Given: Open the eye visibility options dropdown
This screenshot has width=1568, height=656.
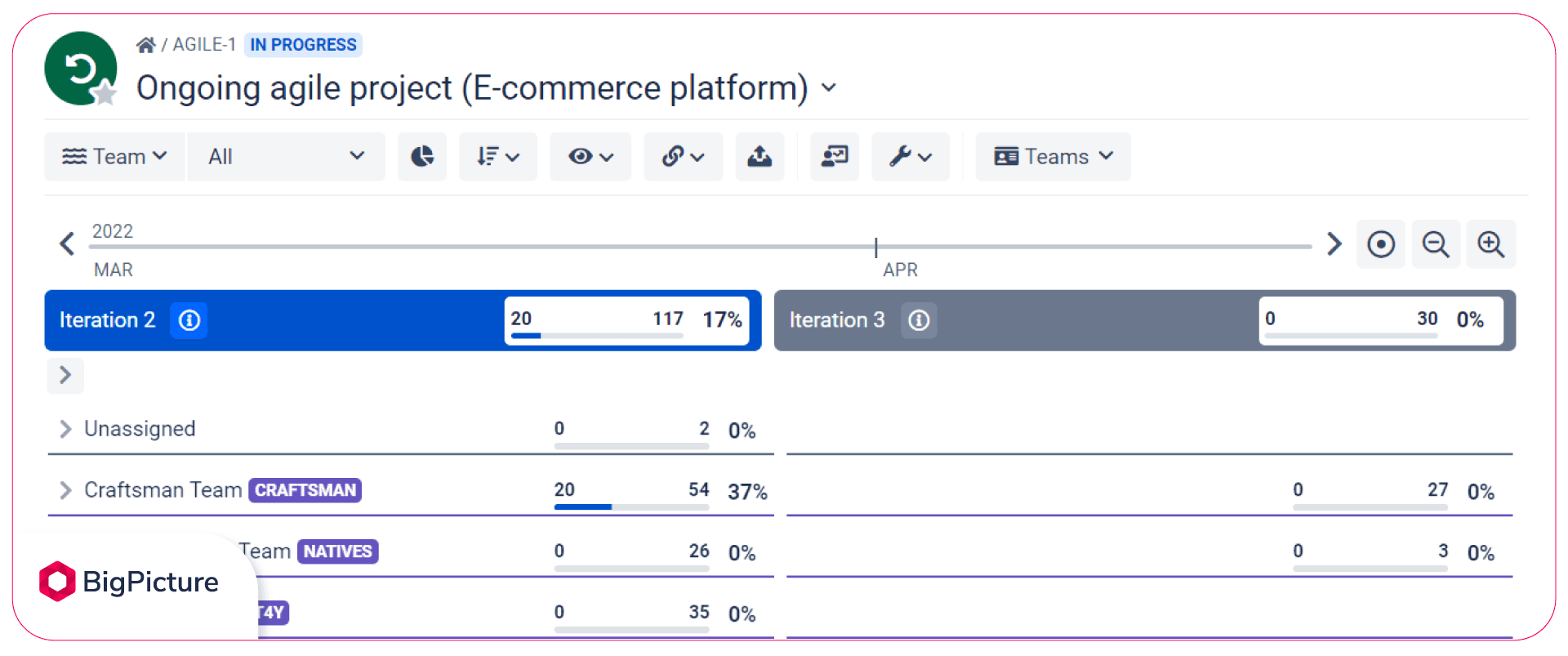Looking at the screenshot, I should pos(590,156).
